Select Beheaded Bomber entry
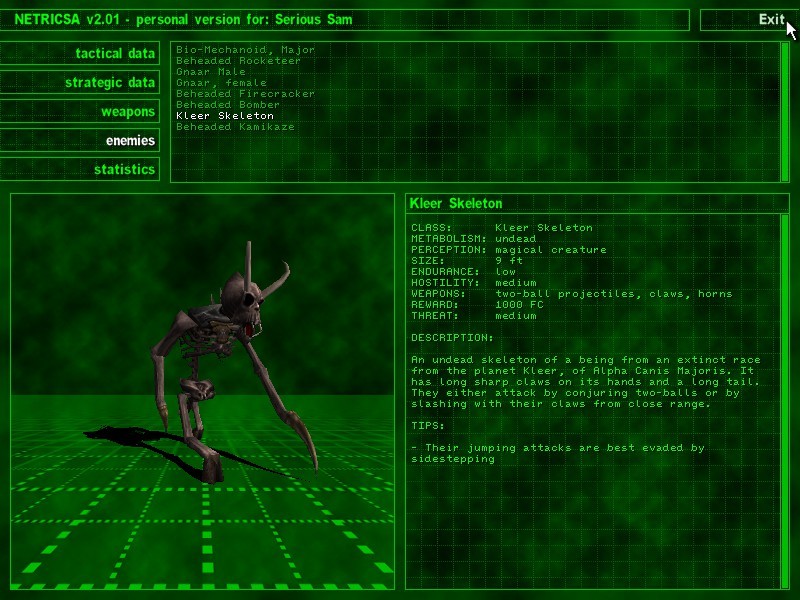This screenshot has width=800, height=600. tap(228, 105)
